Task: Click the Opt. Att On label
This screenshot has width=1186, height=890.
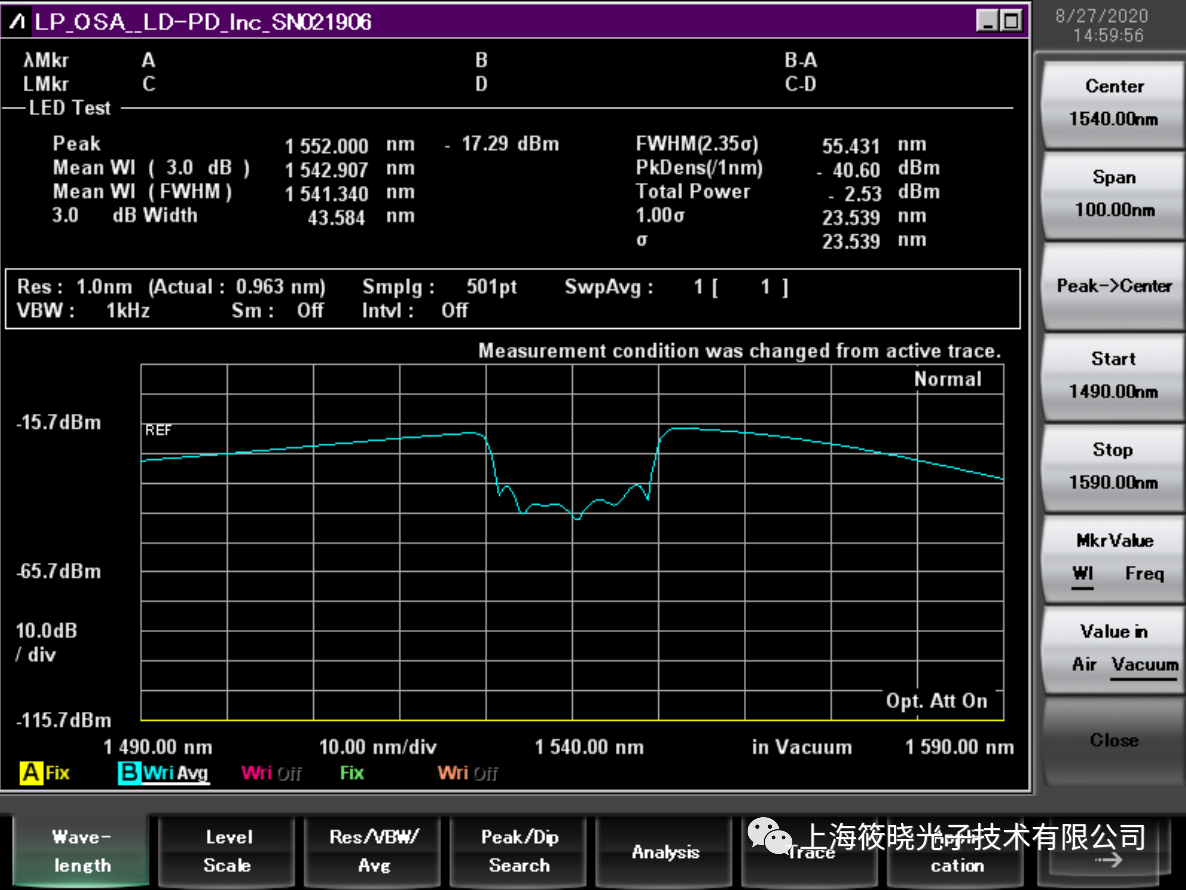Action: click(936, 701)
